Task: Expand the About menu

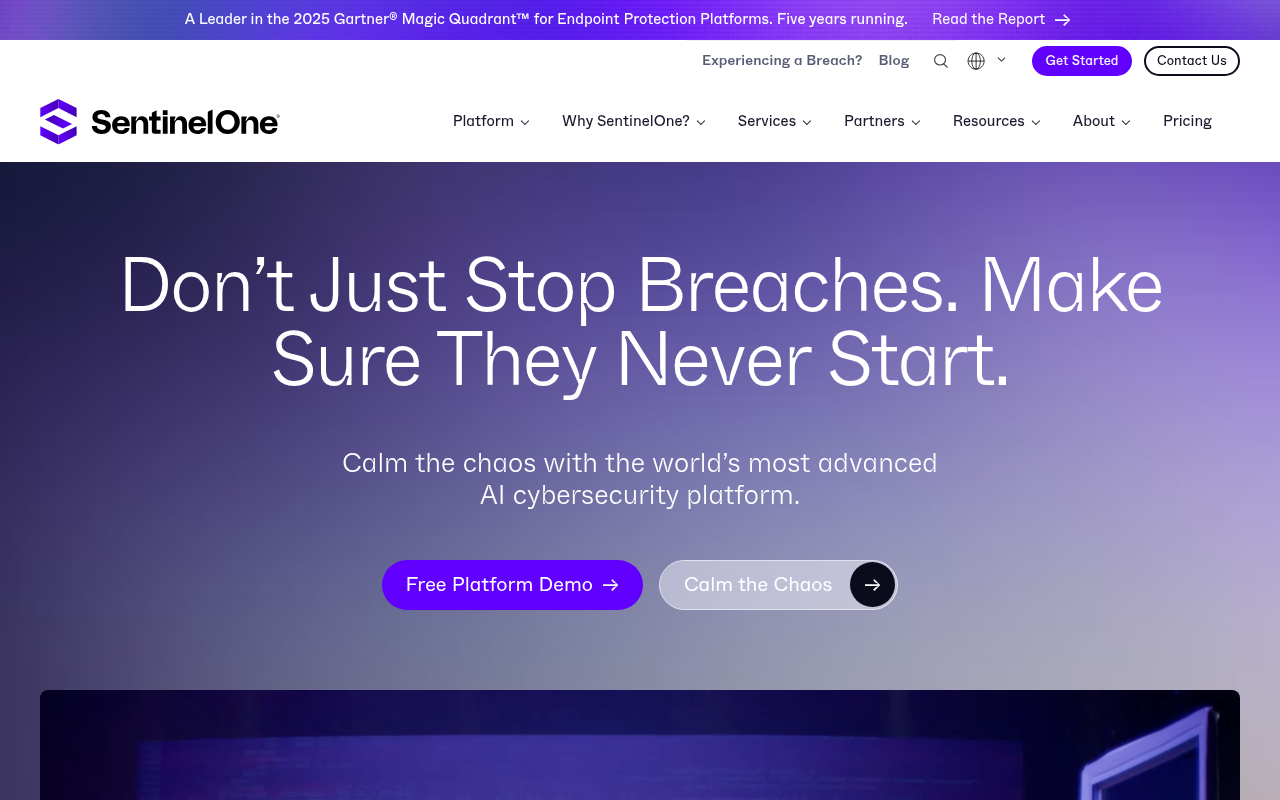Action: (1101, 121)
